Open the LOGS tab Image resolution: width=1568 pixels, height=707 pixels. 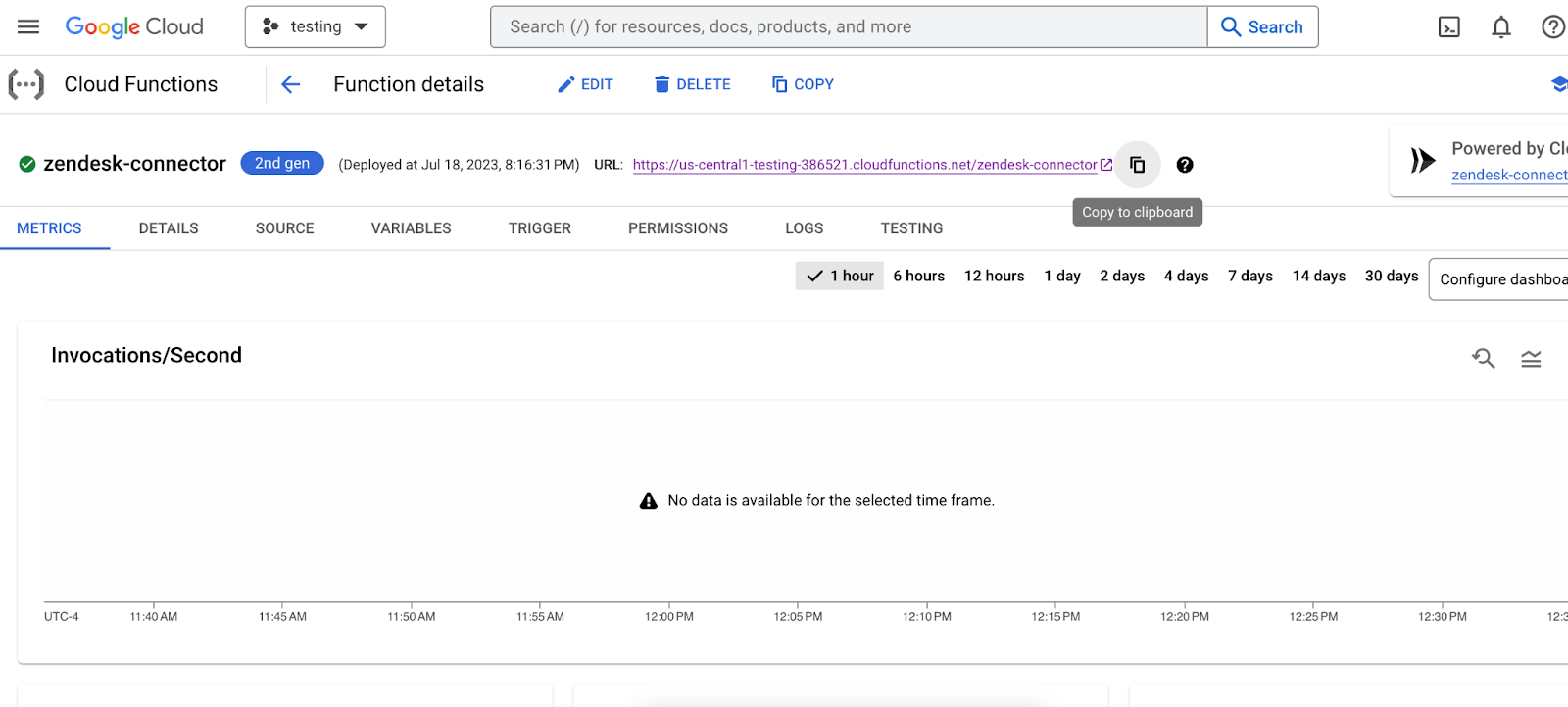tap(805, 228)
